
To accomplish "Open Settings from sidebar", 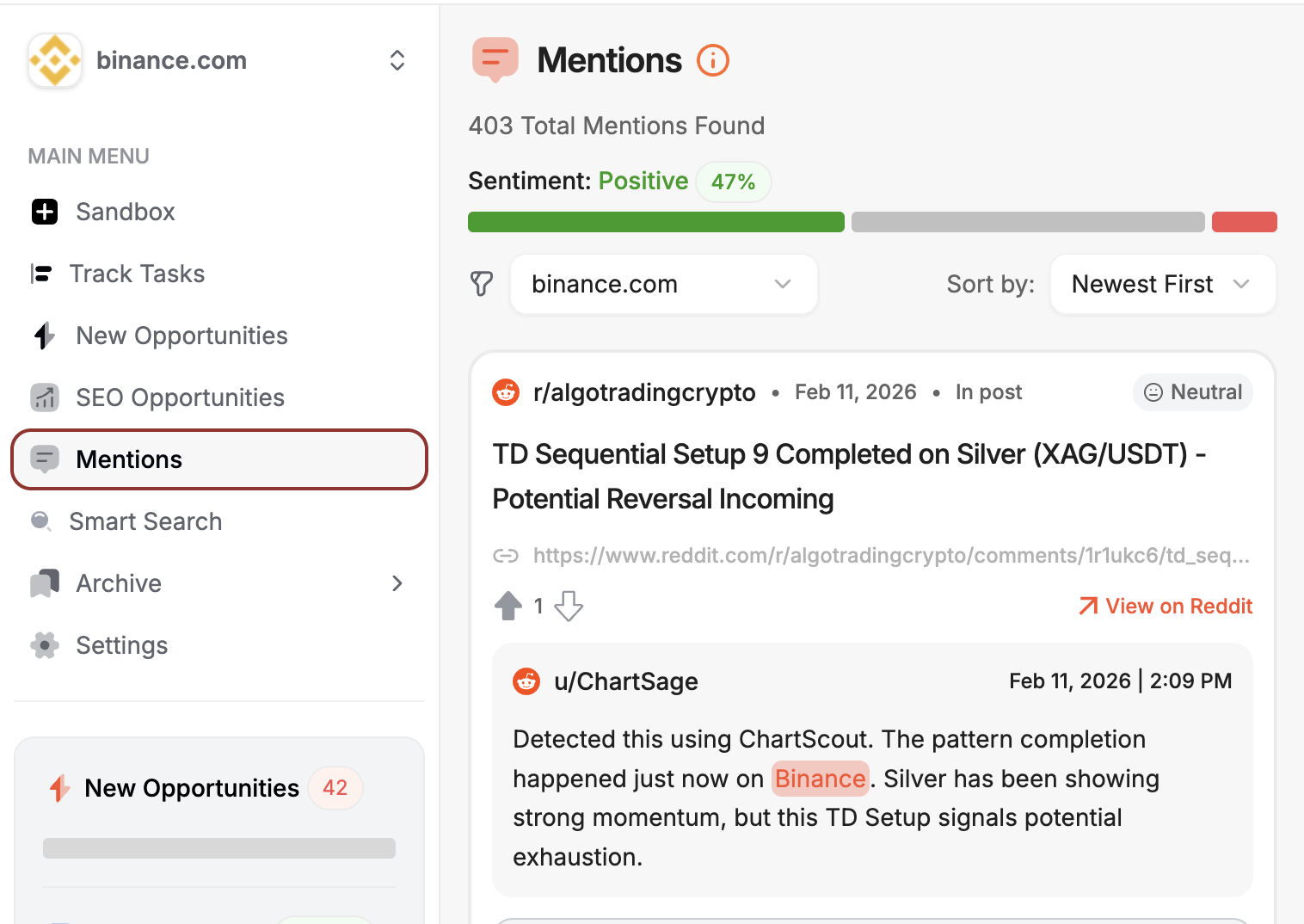I will 121,645.
